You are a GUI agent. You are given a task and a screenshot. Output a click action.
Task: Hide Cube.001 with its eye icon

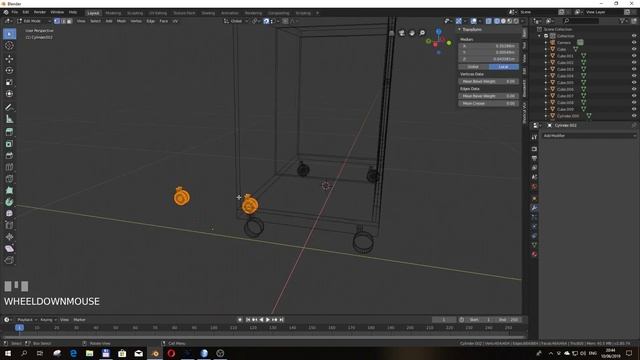[634, 56]
